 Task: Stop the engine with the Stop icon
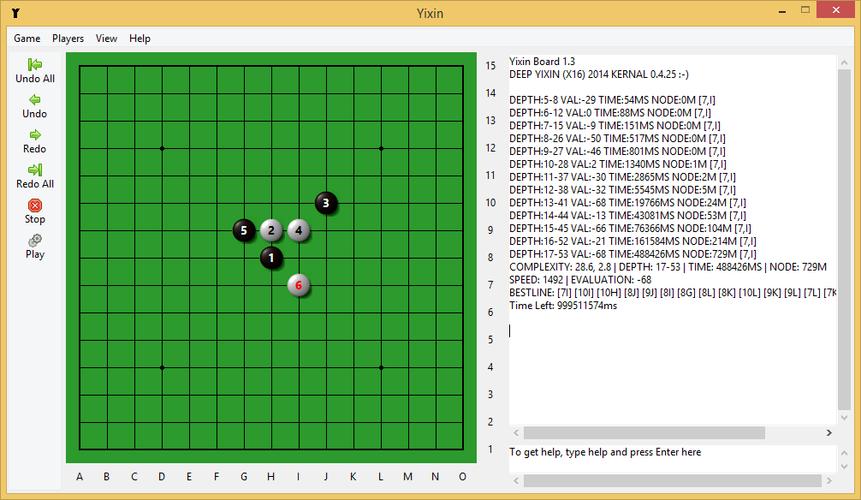(35, 205)
